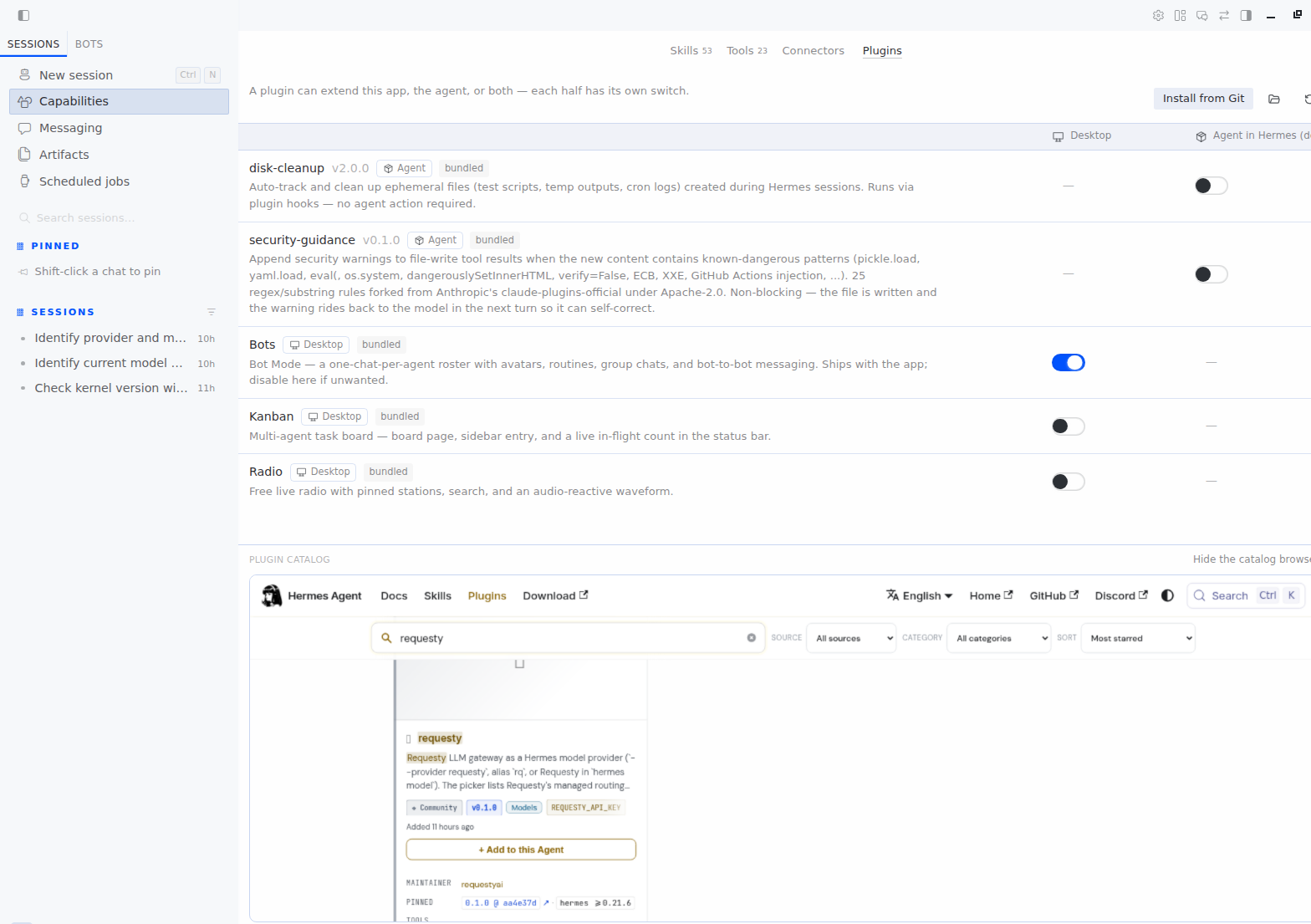The height and width of the screenshot is (924, 1311).
Task: Open the Download link in catalog
Action: [555, 595]
